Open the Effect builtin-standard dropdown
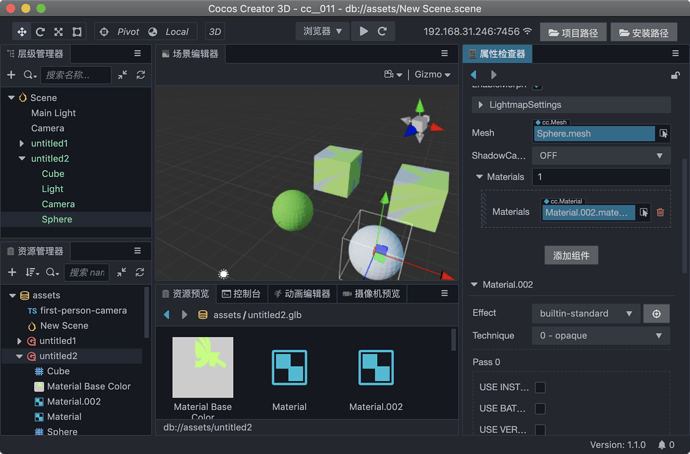690x454 pixels. coord(585,313)
